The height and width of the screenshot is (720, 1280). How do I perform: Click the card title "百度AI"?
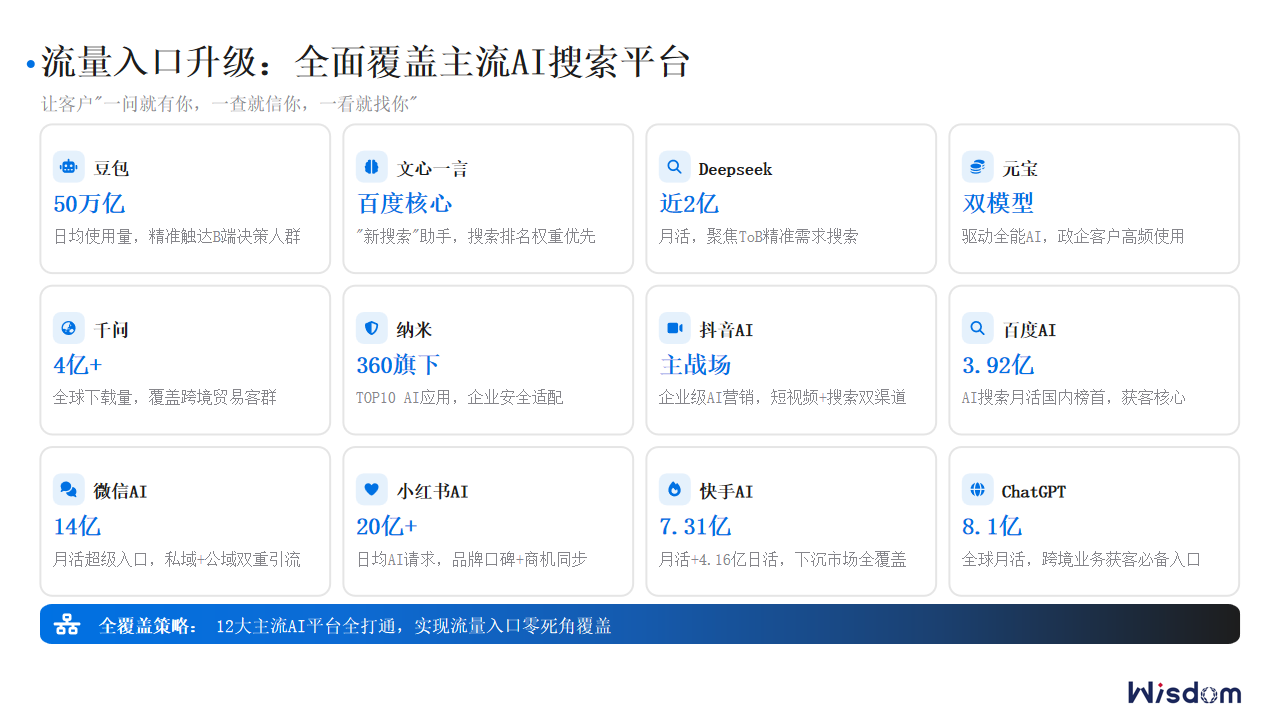tap(1029, 330)
